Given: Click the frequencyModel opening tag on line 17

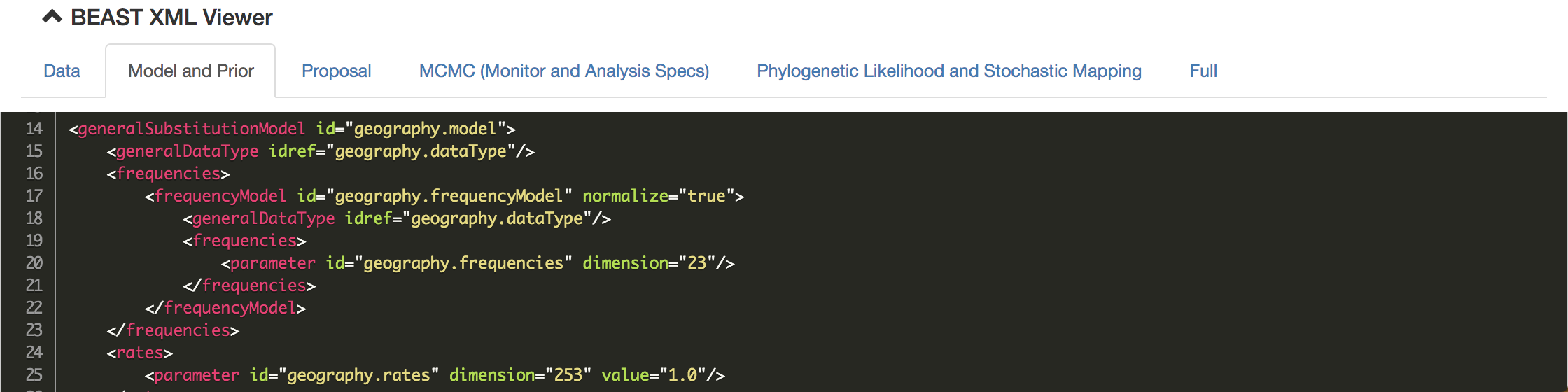Looking at the screenshot, I should (x=220, y=196).
